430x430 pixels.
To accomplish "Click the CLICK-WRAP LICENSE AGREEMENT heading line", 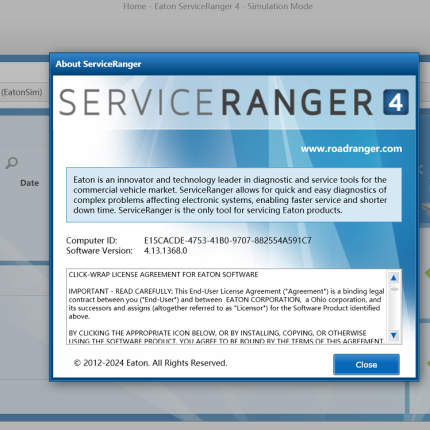I will pos(163,275).
